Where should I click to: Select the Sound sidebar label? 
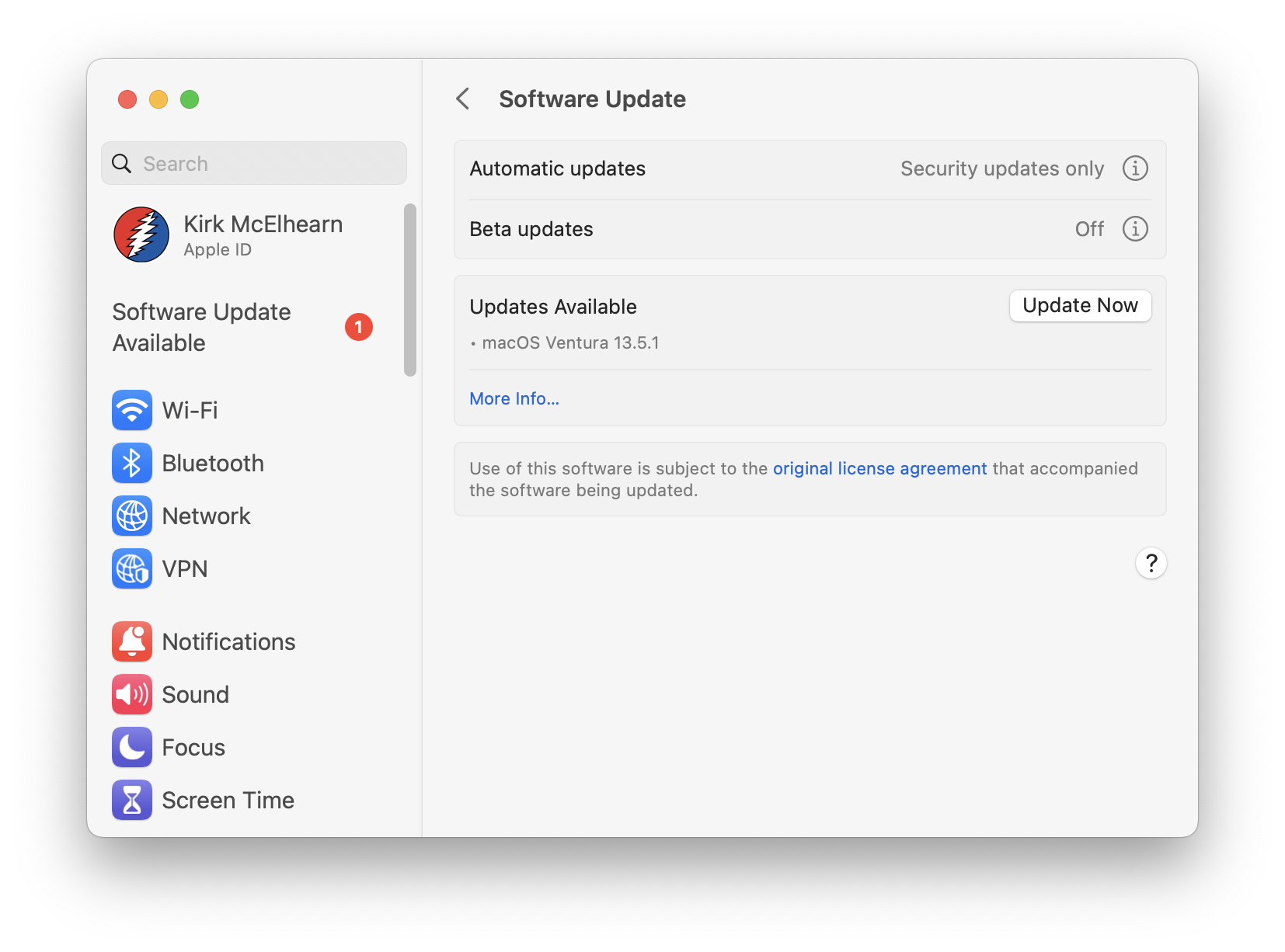pyautogui.click(x=195, y=694)
